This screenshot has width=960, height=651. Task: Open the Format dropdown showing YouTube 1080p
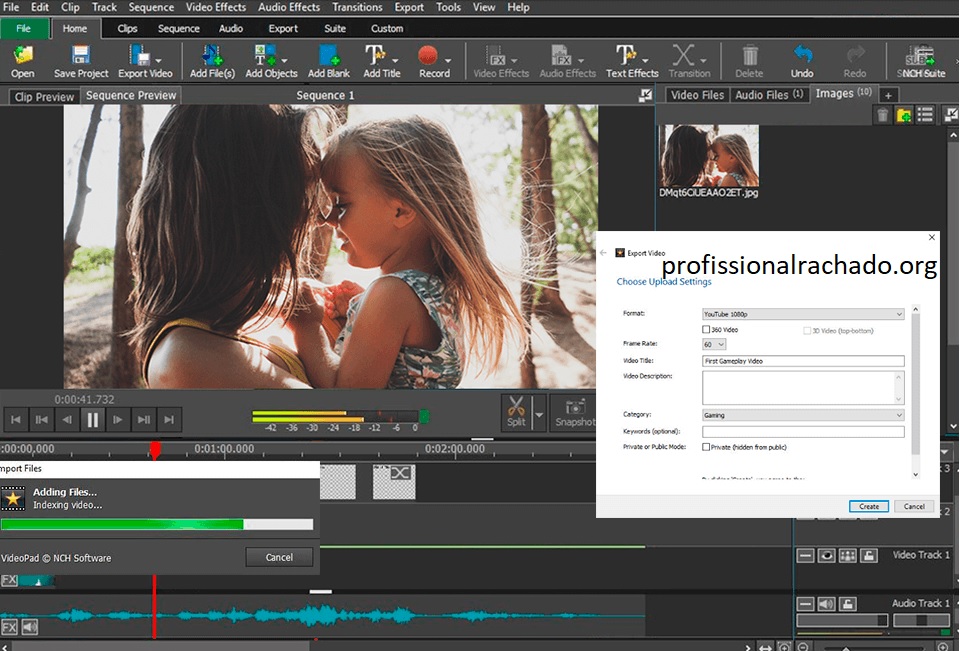803,314
